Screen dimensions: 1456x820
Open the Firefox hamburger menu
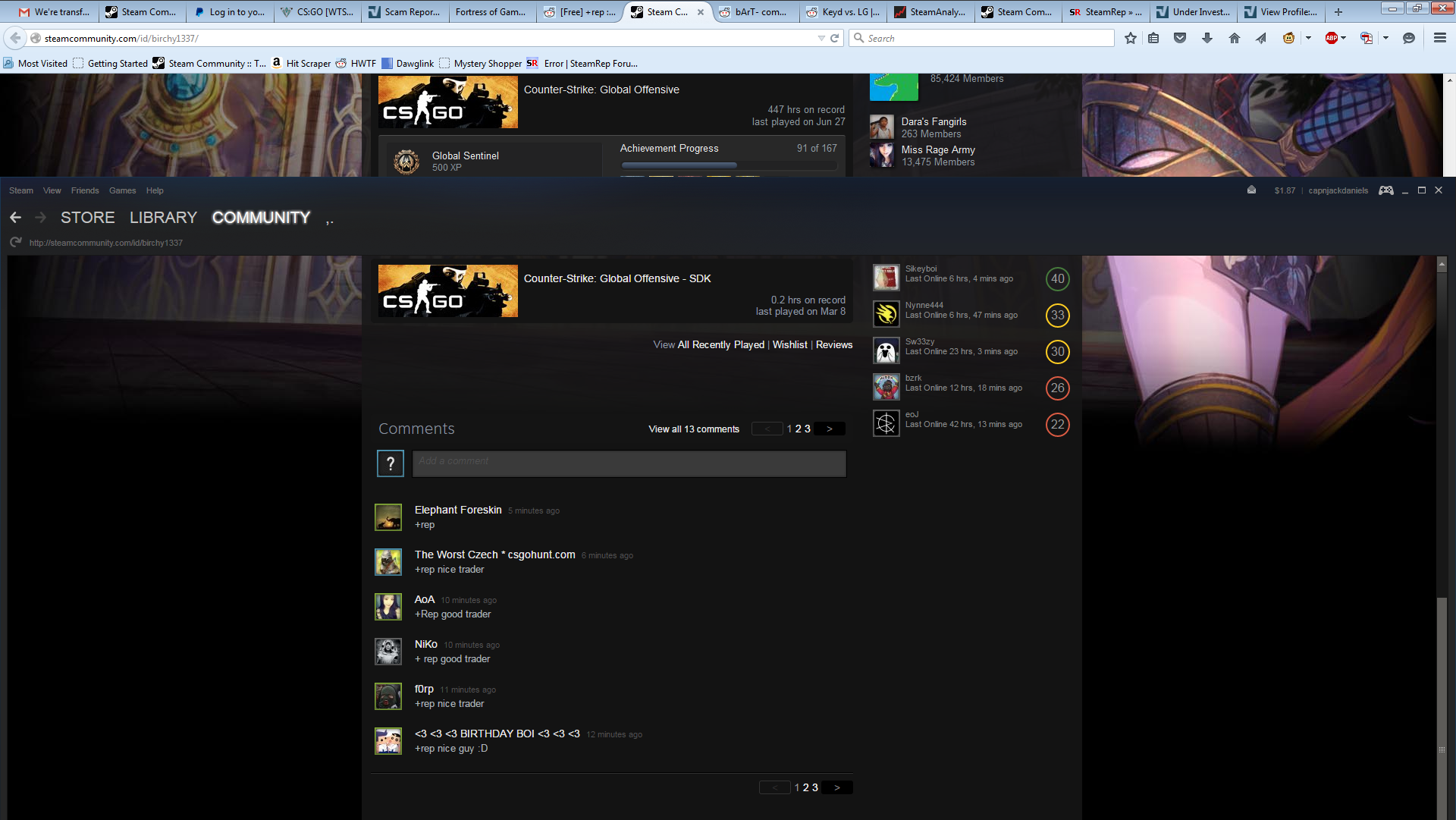pyautogui.click(x=1439, y=38)
